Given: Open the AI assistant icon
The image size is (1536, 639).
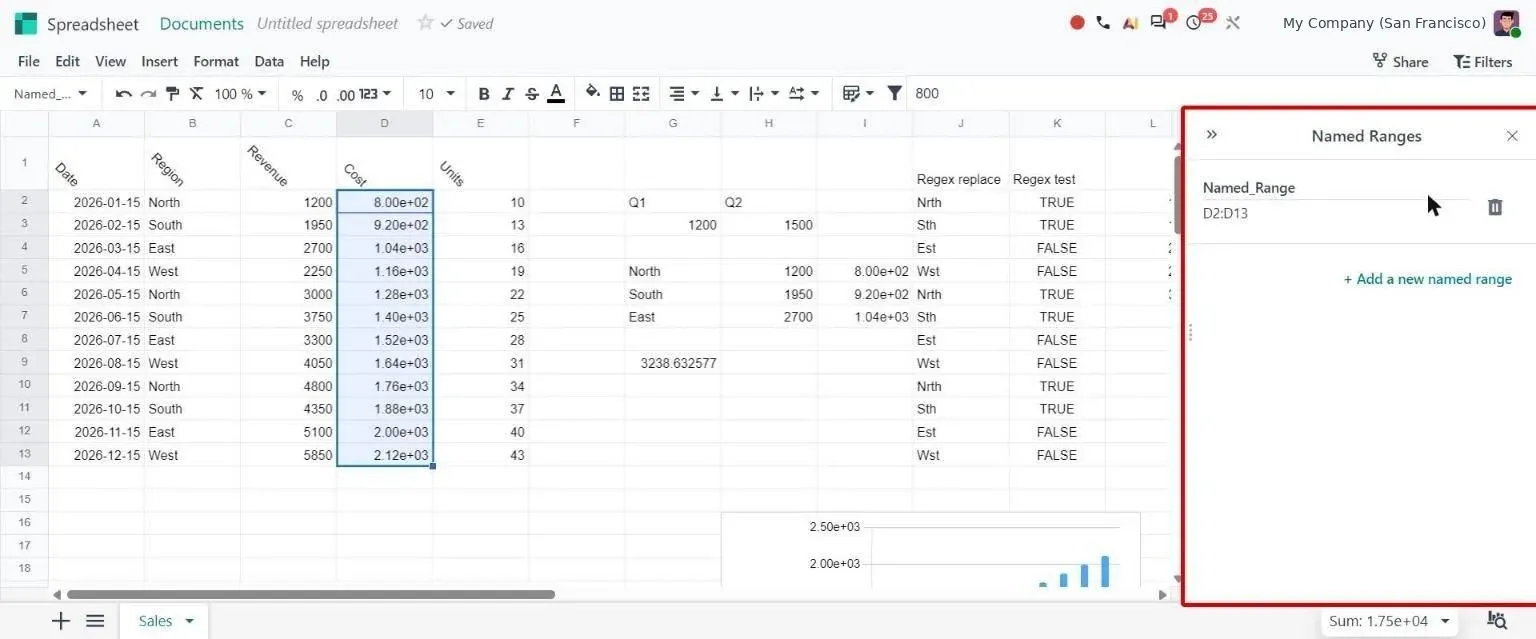Looking at the screenshot, I should (x=1130, y=23).
